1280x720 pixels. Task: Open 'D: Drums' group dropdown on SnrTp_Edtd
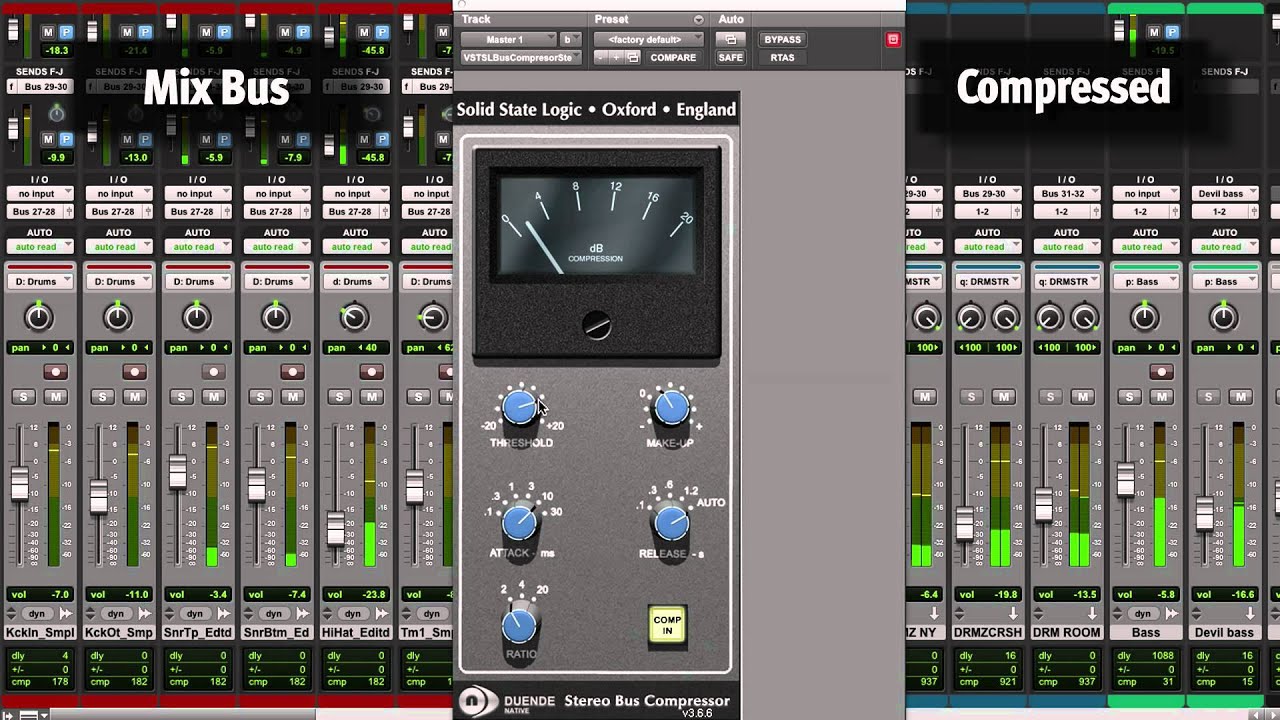[197, 282]
